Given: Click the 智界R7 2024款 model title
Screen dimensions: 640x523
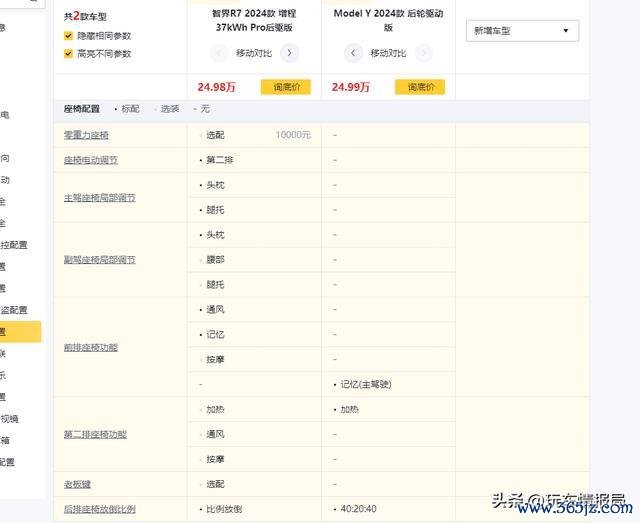Looking at the screenshot, I should (x=254, y=20).
